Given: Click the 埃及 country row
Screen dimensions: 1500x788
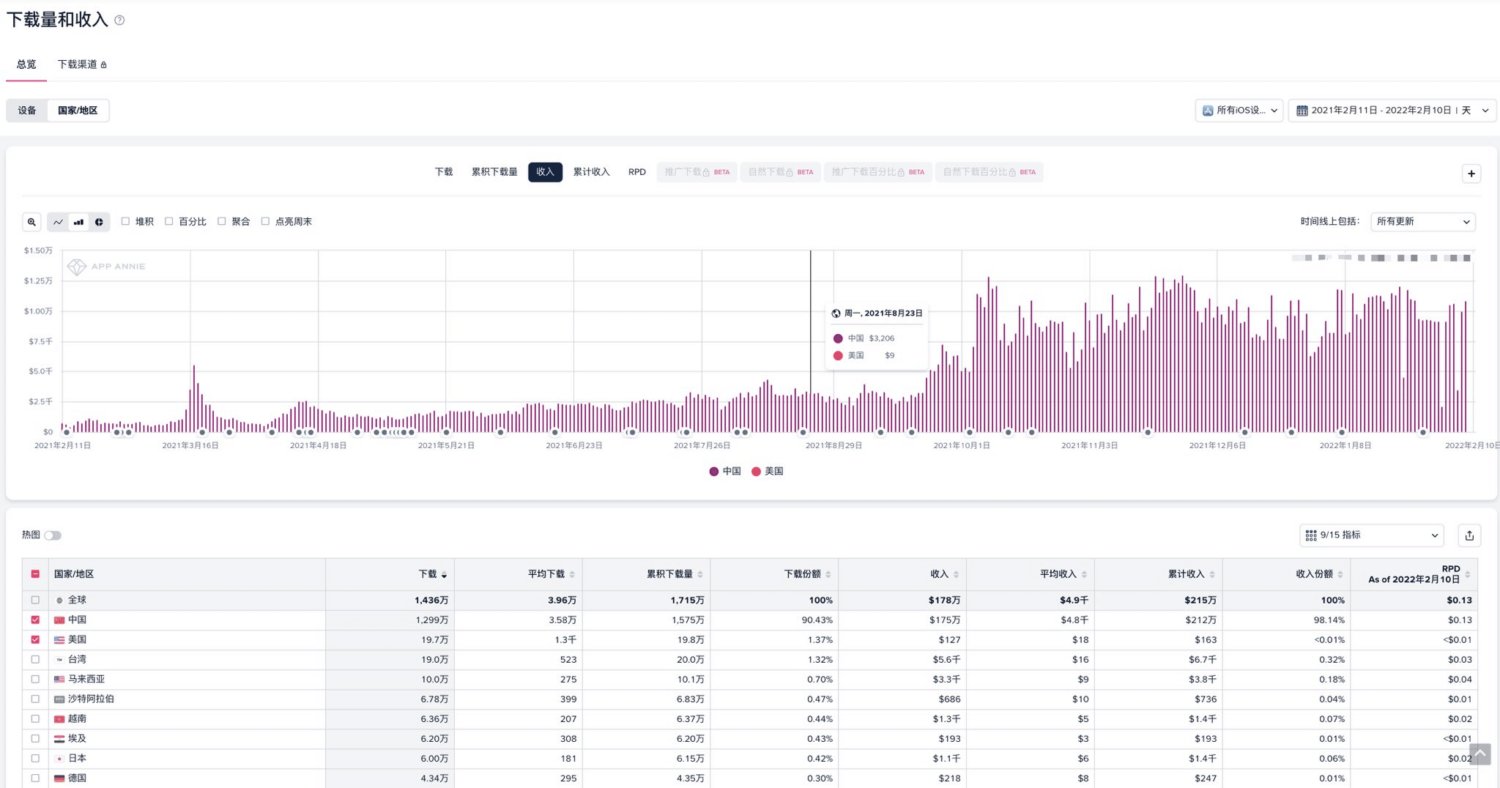Looking at the screenshot, I should pyautogui.click(x=750, y=738).
